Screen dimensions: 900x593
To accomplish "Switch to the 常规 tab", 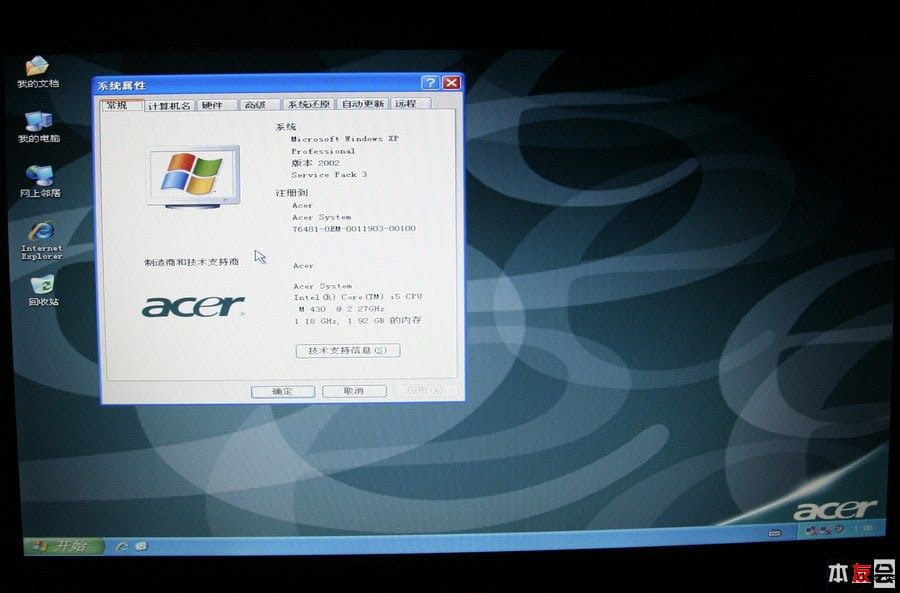I will click(x=121, y=104).
